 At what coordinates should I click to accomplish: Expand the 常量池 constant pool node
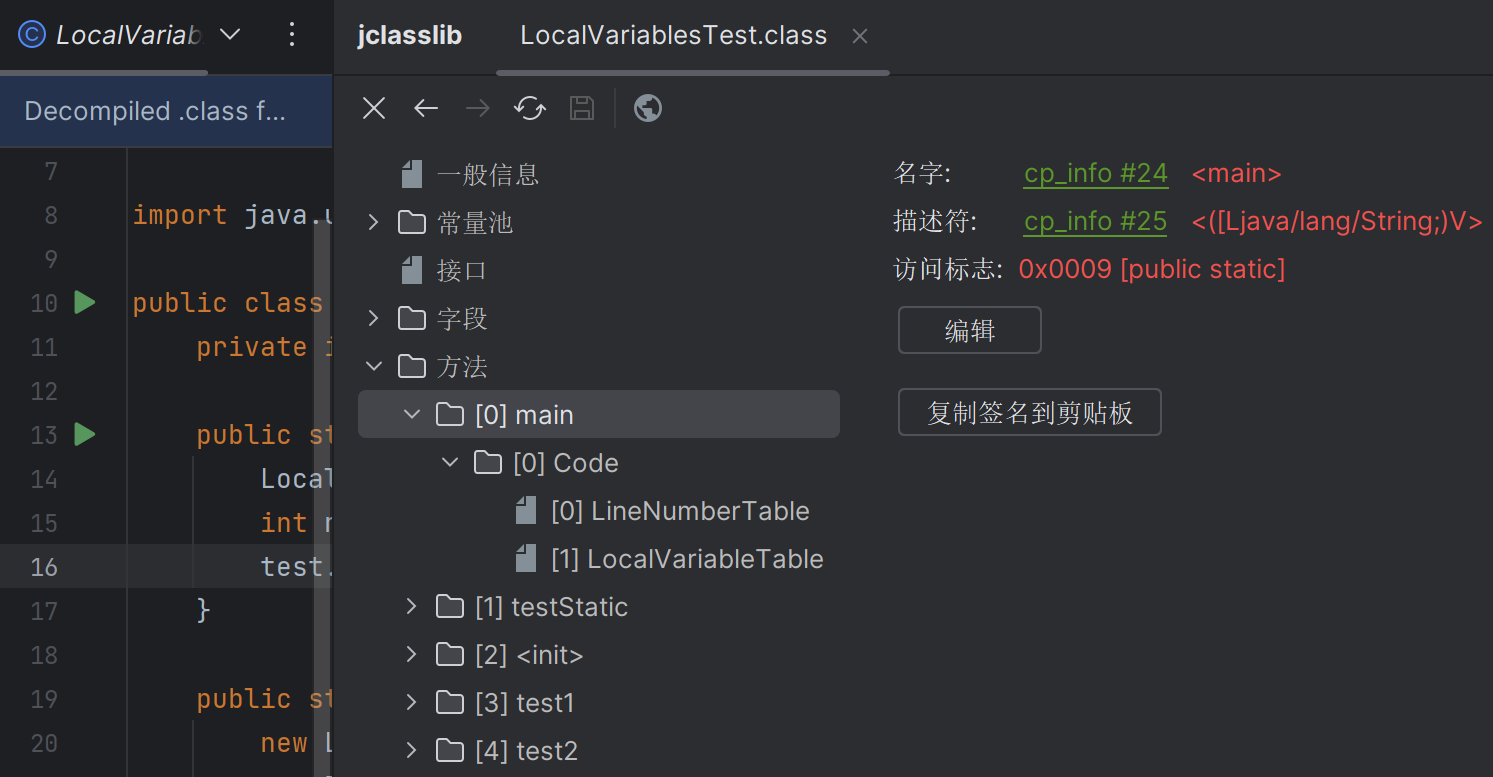(x=374, y=222)
